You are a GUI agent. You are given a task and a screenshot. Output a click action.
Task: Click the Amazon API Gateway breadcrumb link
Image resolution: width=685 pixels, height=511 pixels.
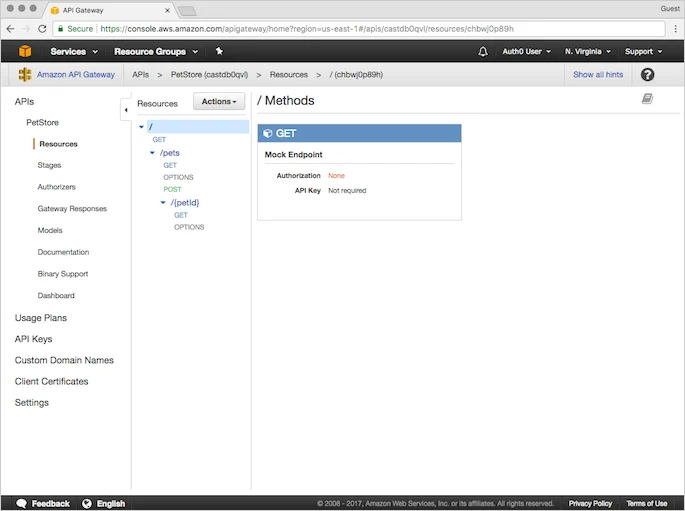click(x=76, y=75)
